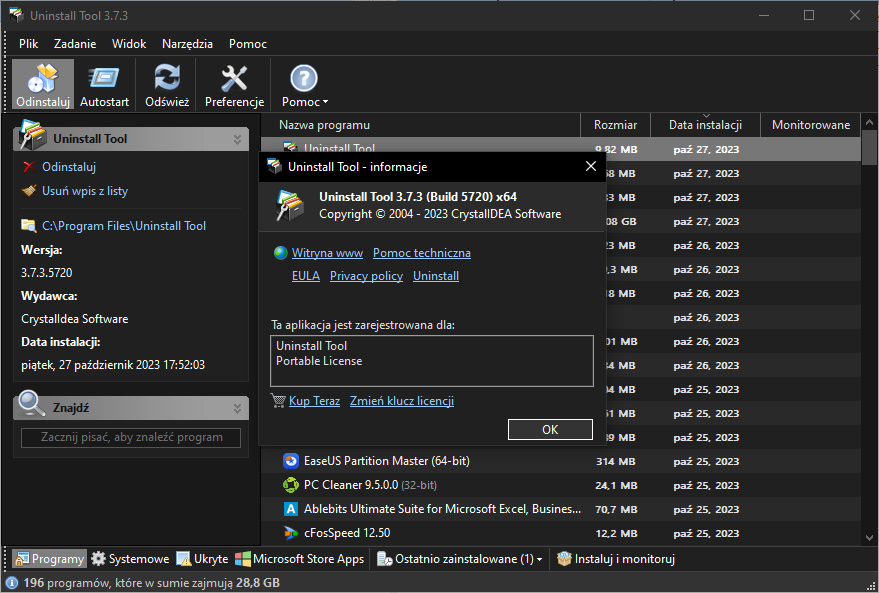The width and height of the screenshot is (879, 593).
Task: Refresh the list with the Odśwież icon
Action: pyautogui.click(x=167, y=77)
